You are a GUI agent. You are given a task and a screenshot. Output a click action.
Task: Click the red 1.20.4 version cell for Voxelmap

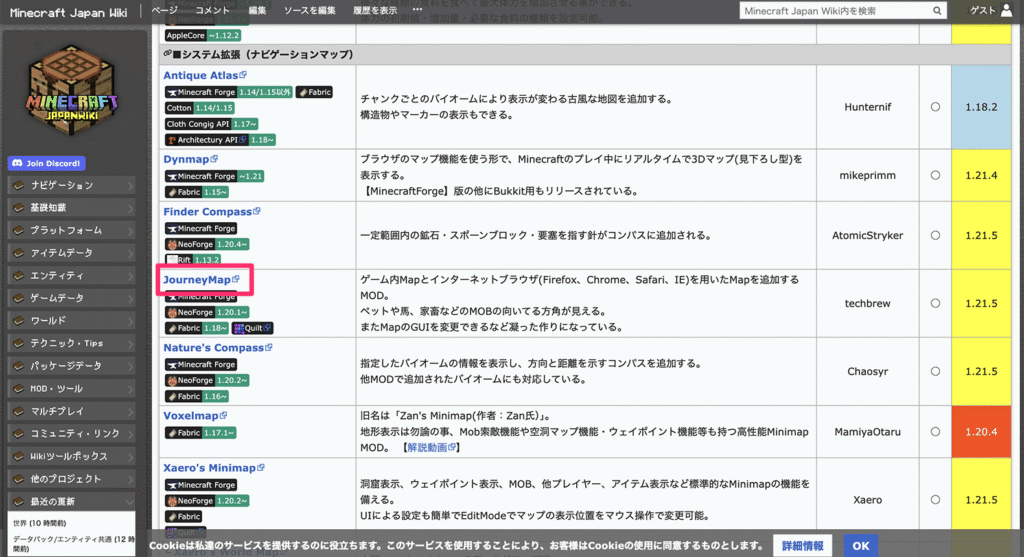coord(982,432)
